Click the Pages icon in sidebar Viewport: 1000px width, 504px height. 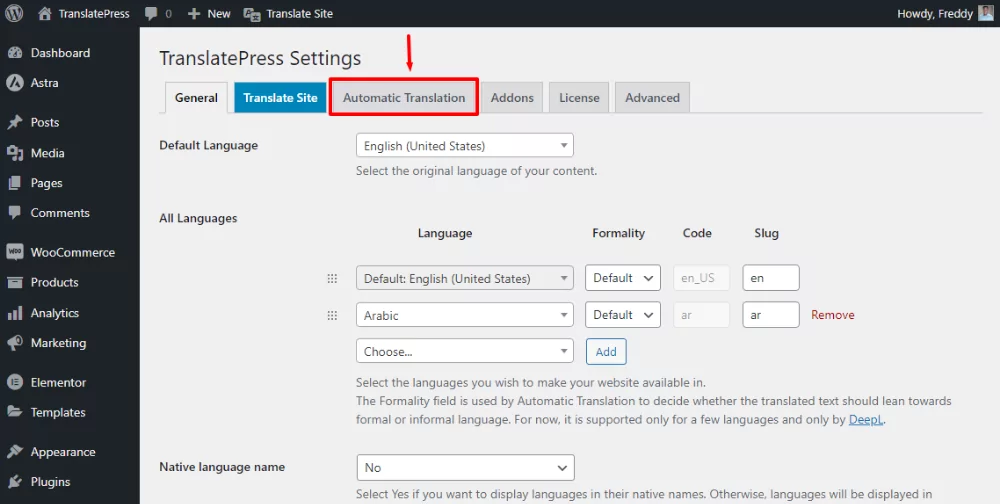tap(15, 183)
